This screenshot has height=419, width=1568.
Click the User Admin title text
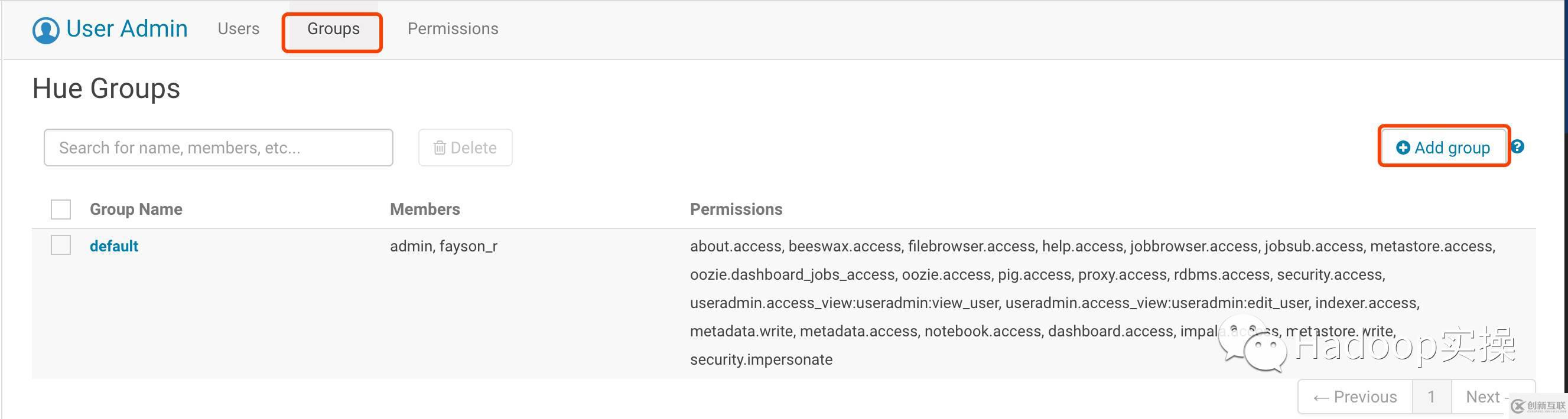(x=126, y=28)
